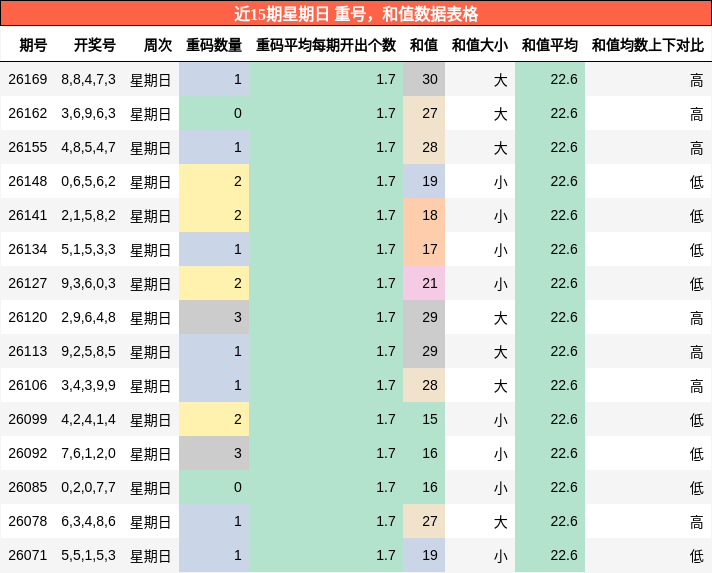Click the sum value 30 cell

(424, 79)
